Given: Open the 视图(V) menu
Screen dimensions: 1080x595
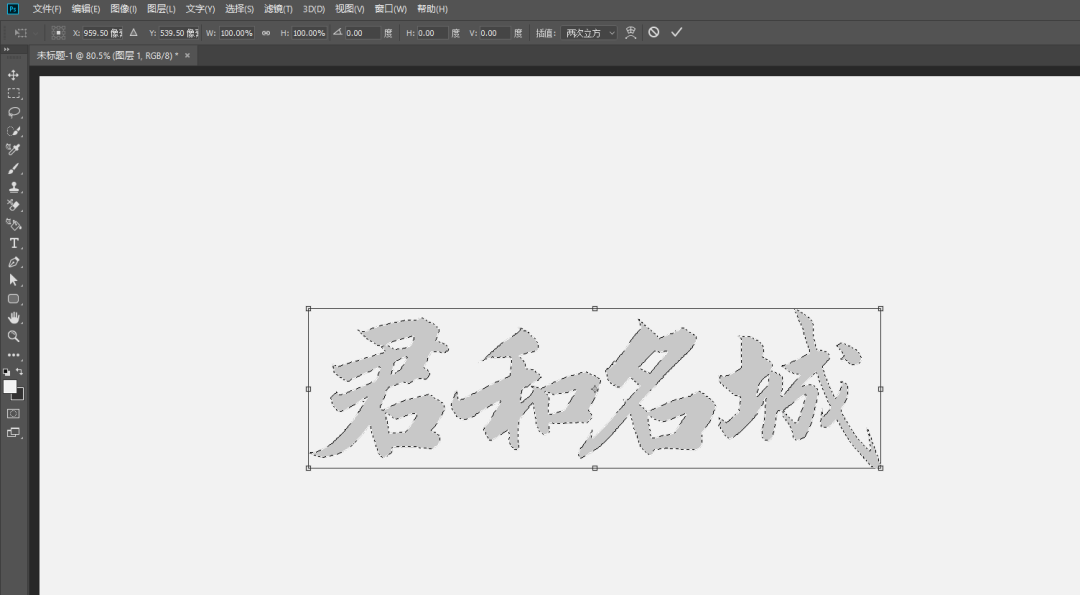Looking at the screenshot, I should click(350, 9).
